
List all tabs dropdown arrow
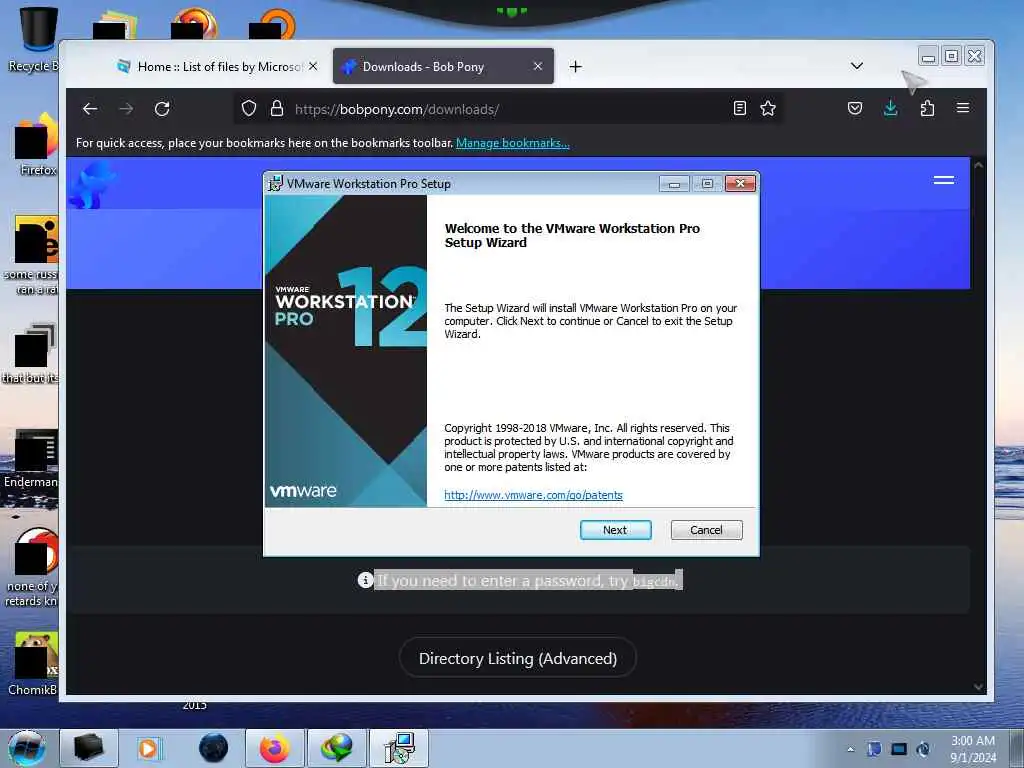coord(857,66)
